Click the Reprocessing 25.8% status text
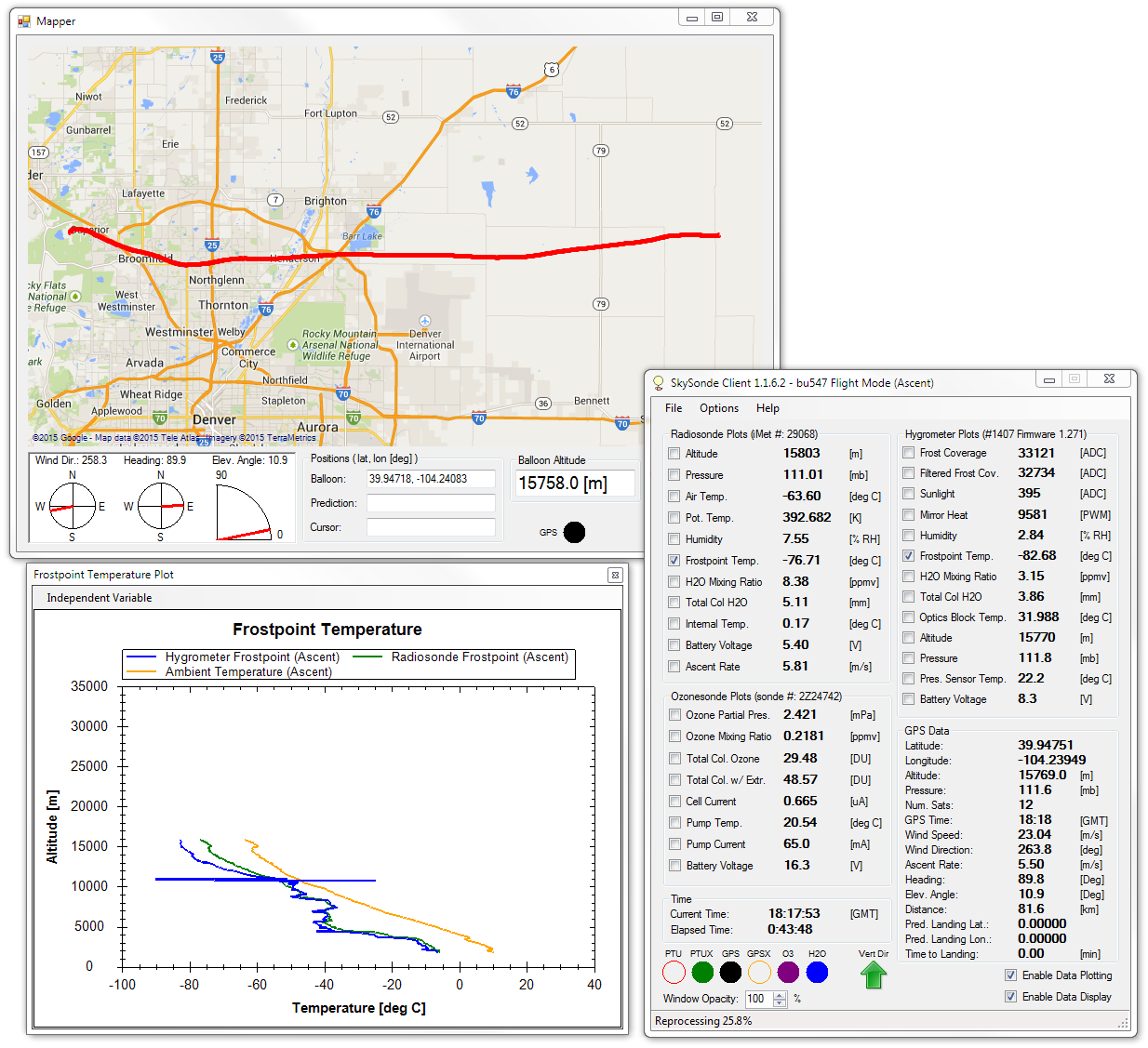This screenshot has height=1048, width=1148. [703, 1021]
